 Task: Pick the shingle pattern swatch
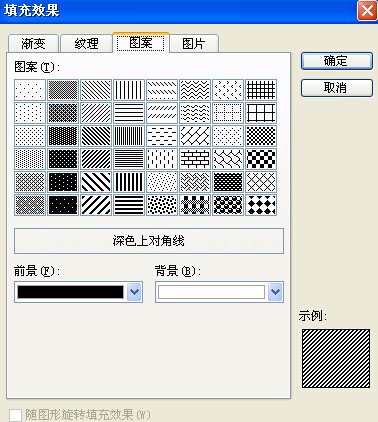(228, 159)
